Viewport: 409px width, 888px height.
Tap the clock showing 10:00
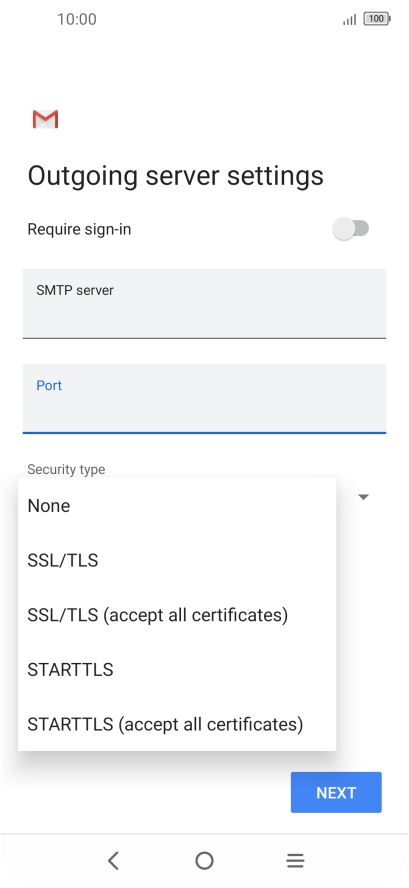click(77, 19)
